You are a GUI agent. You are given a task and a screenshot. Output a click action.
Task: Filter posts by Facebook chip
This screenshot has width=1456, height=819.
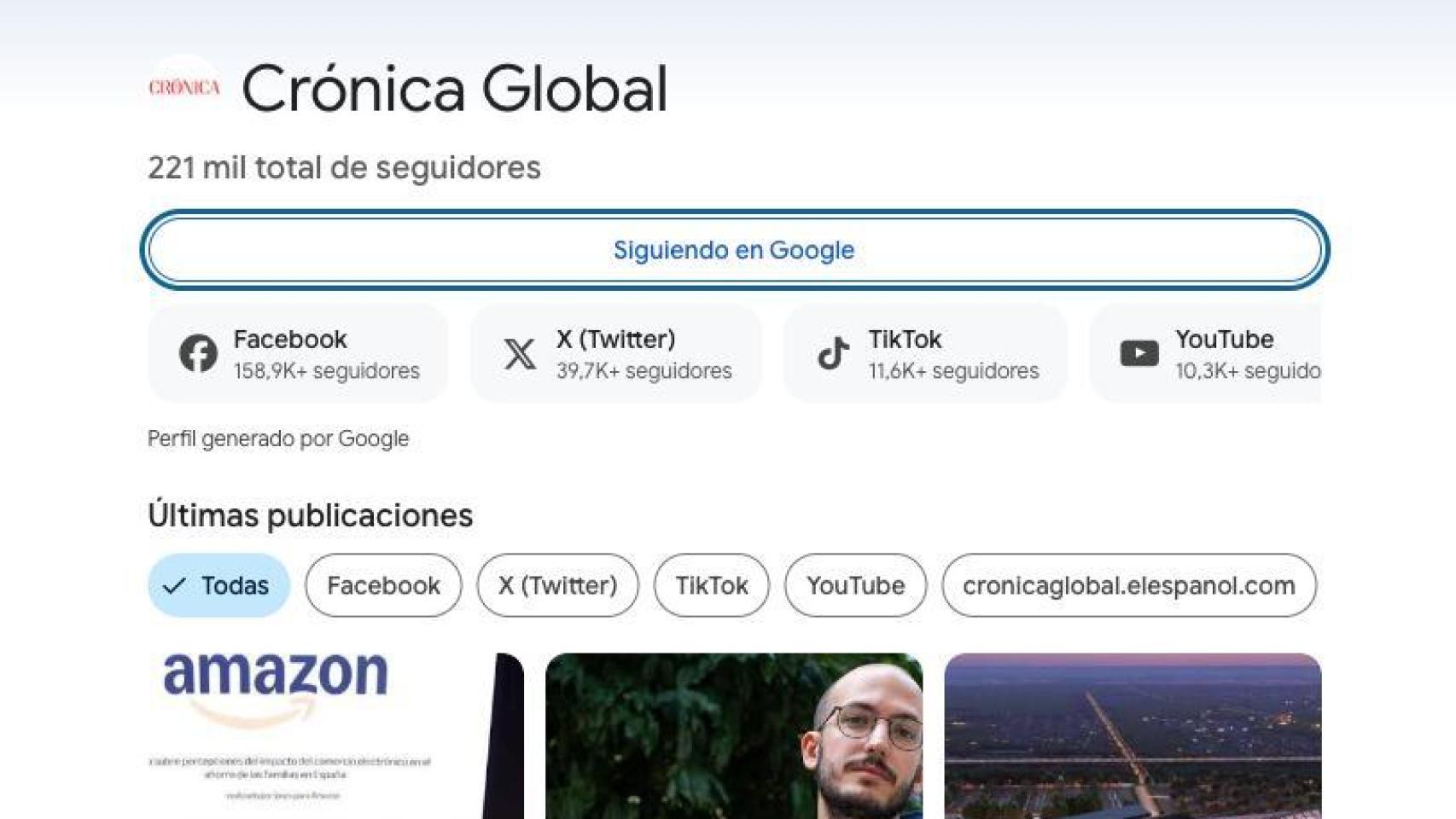(x=383, y=585)
